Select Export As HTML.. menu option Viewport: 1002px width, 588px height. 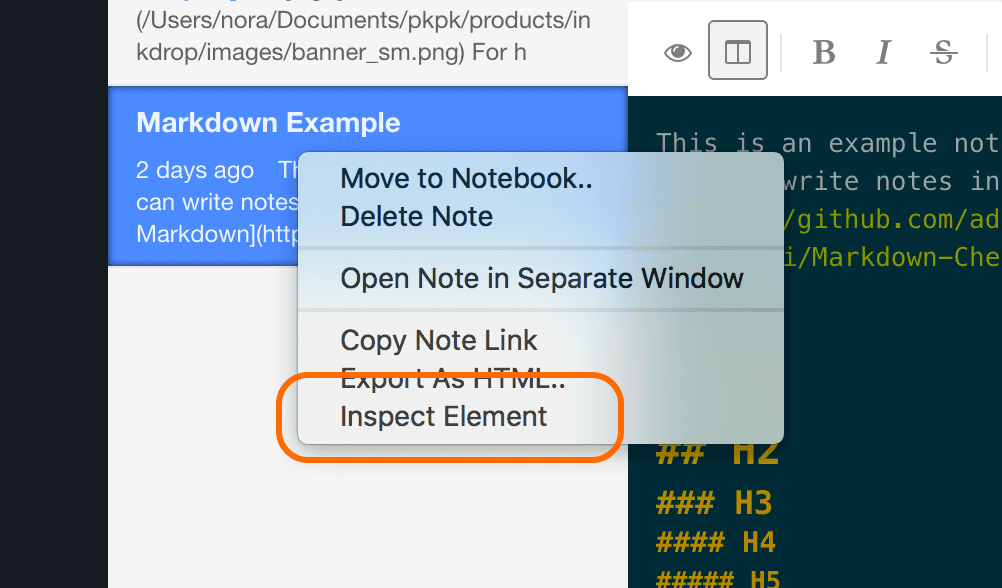pos(453,379)
